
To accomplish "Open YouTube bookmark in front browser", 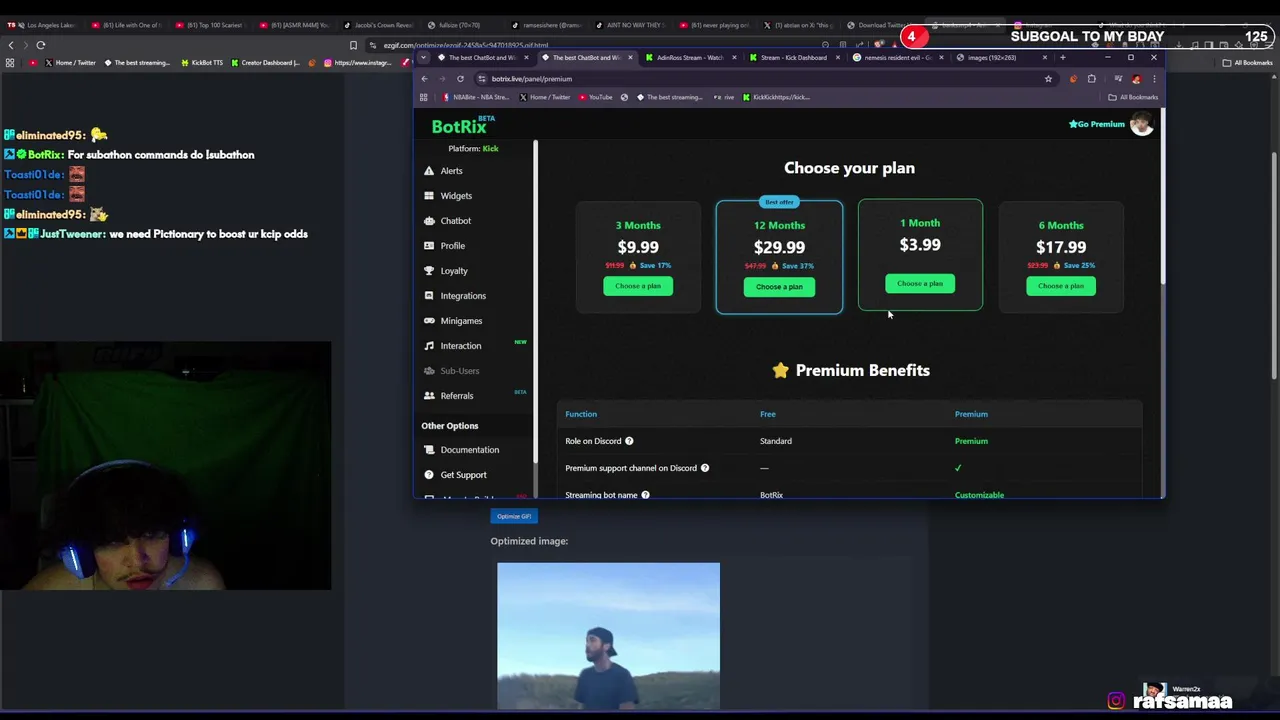I will [x=594, y=97].
